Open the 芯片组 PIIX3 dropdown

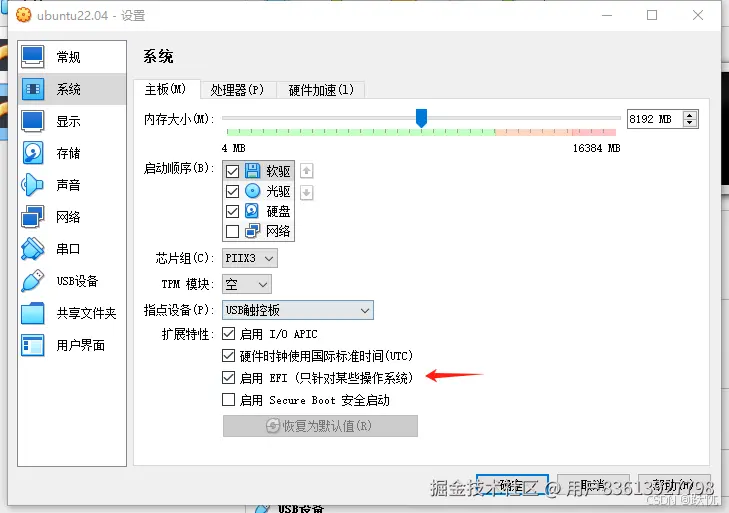click(250, 258)
